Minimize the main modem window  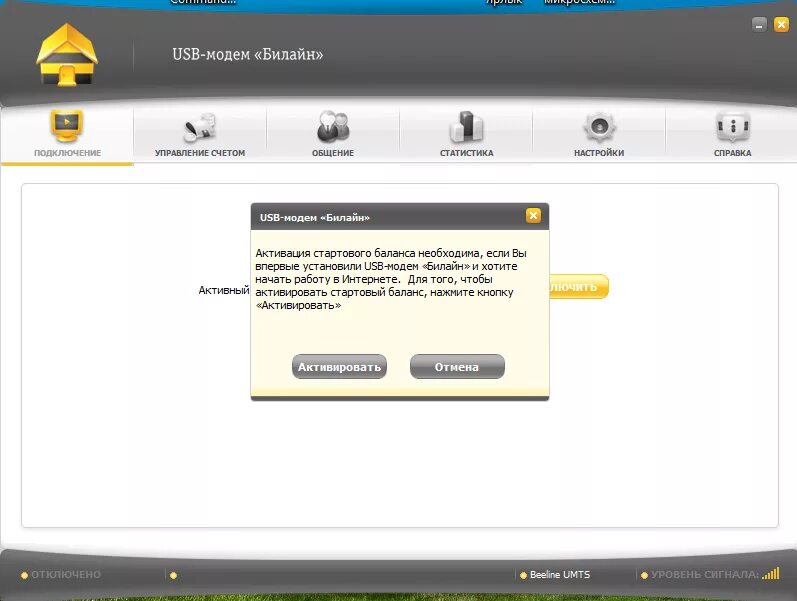(x=759, y=24)
